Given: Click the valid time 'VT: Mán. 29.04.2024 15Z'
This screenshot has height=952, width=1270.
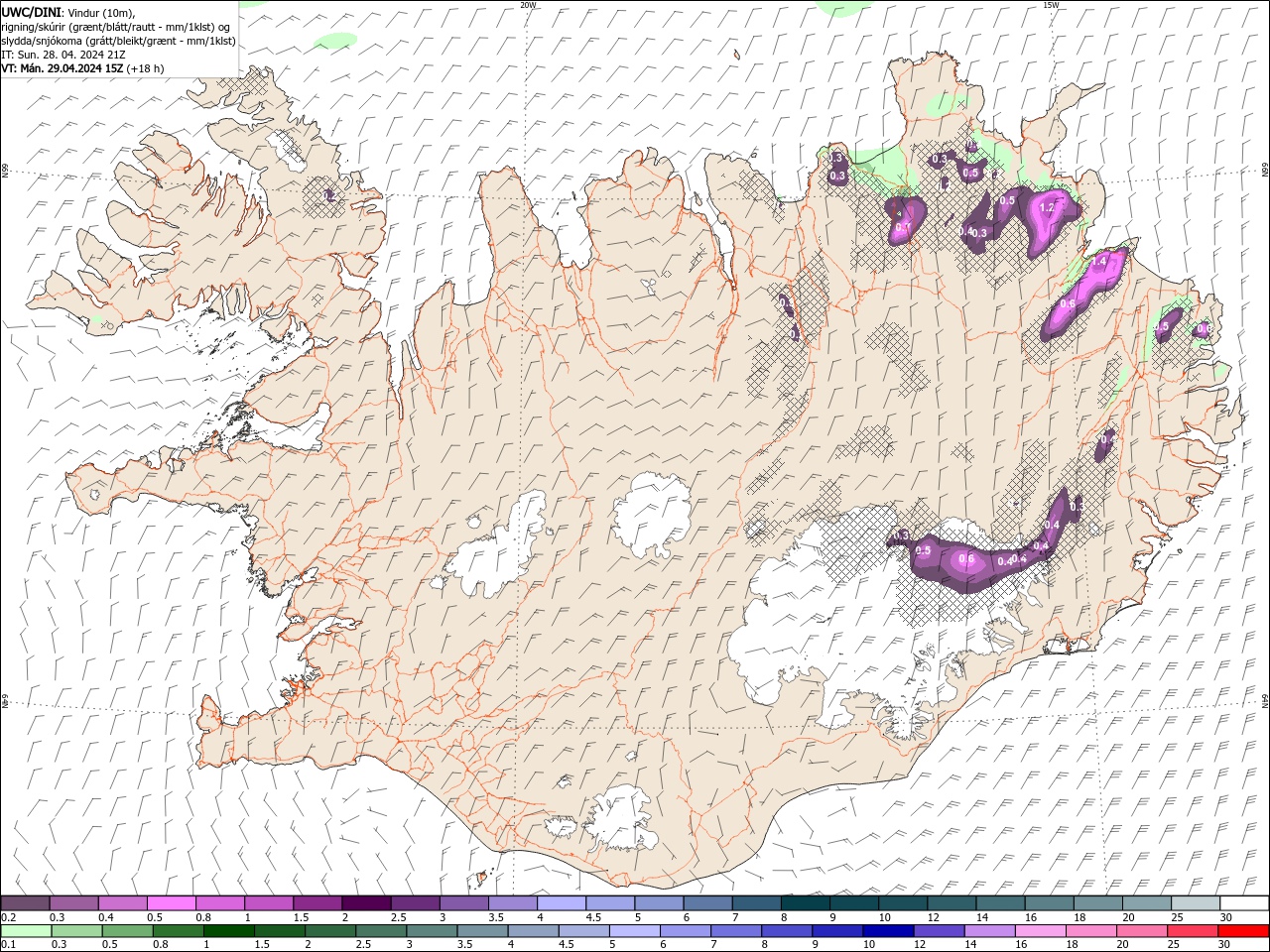Looking at the screenshot, I should (x=63, y=68).
